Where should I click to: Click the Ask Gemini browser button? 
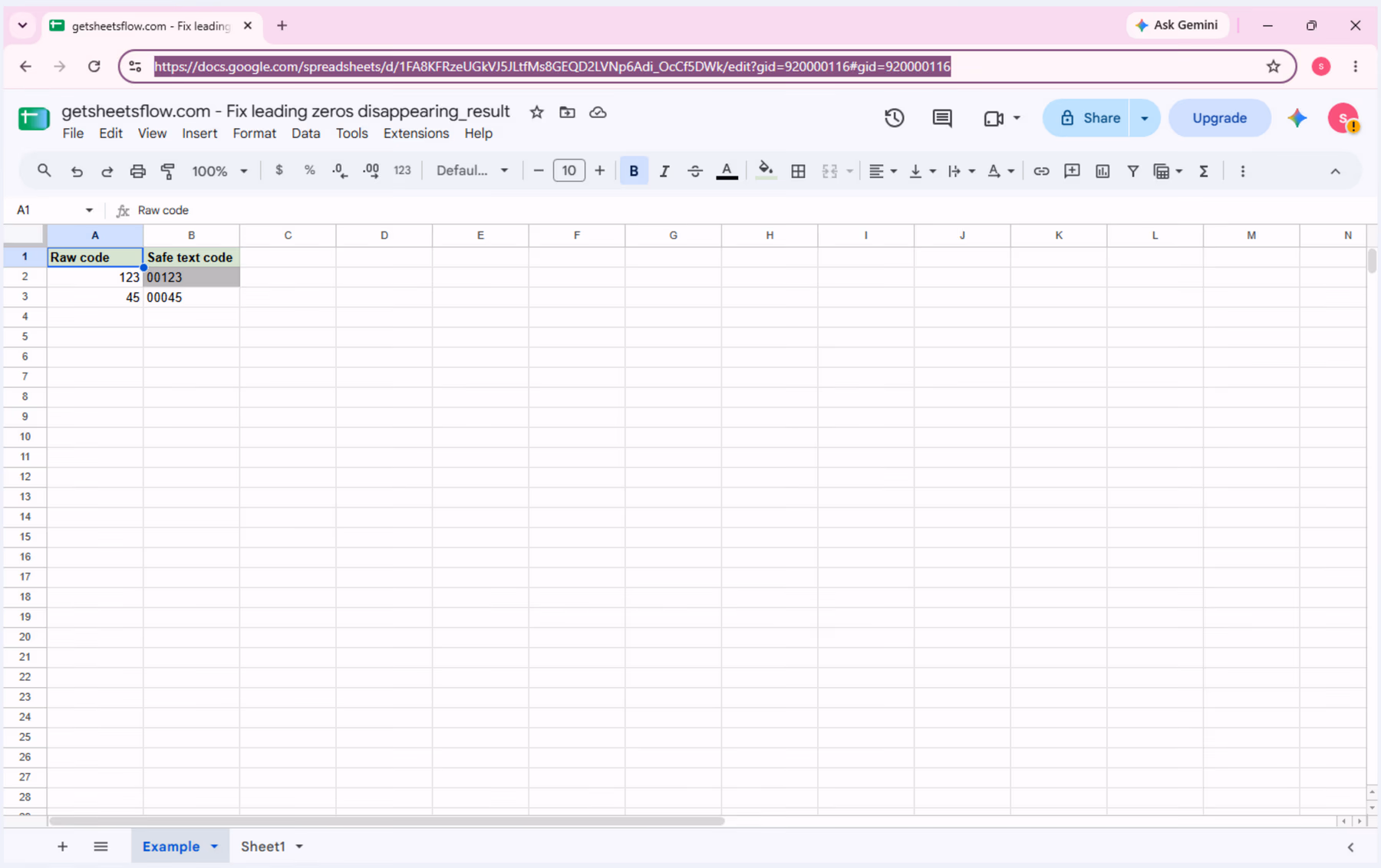[1177, 25]
